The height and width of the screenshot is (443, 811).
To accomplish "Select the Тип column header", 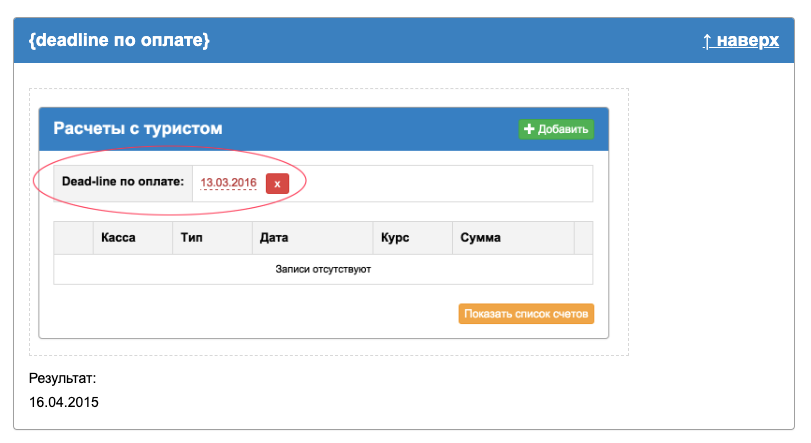I will tap(194, 238).
